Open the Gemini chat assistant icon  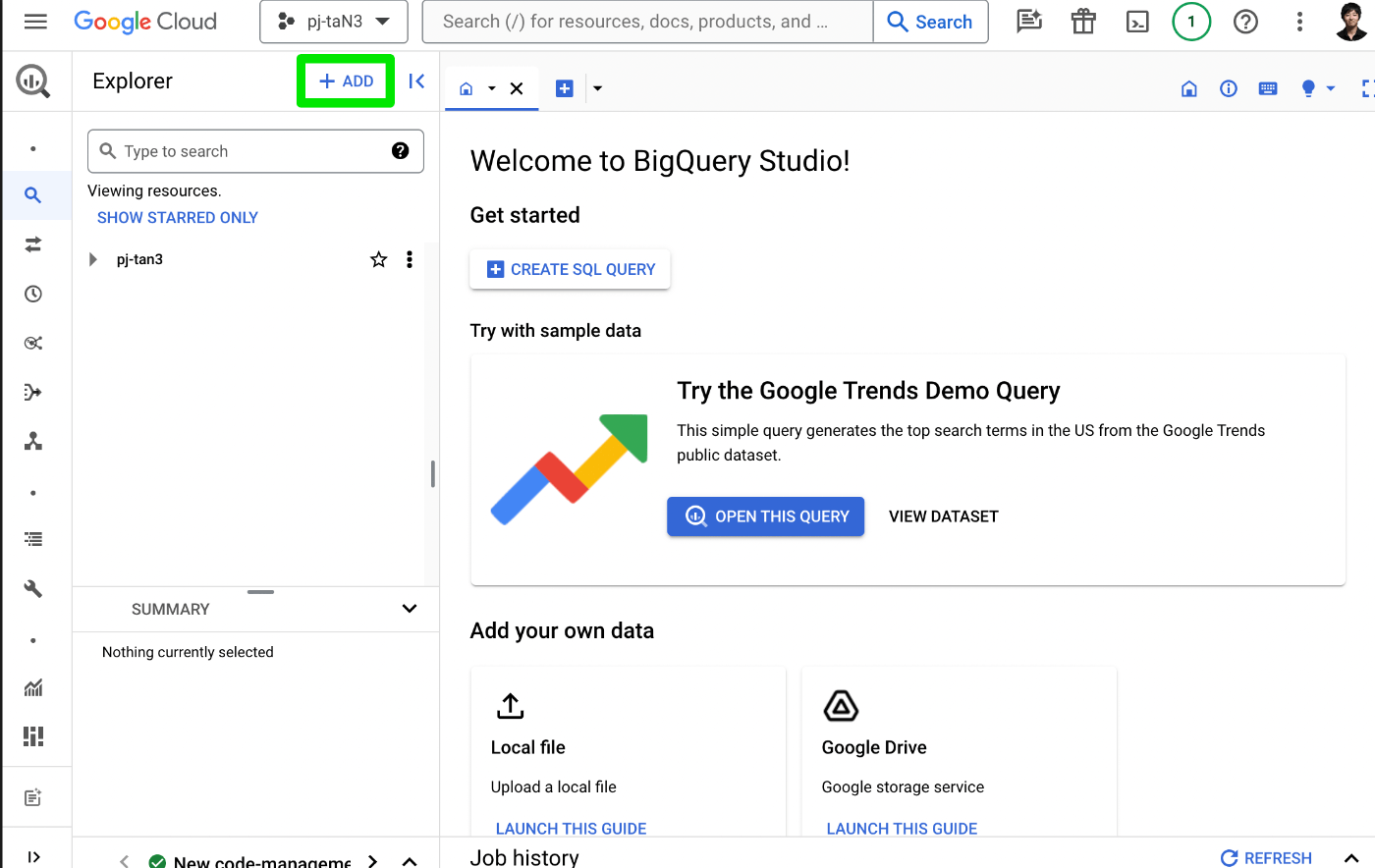[x=1028, y=22]
